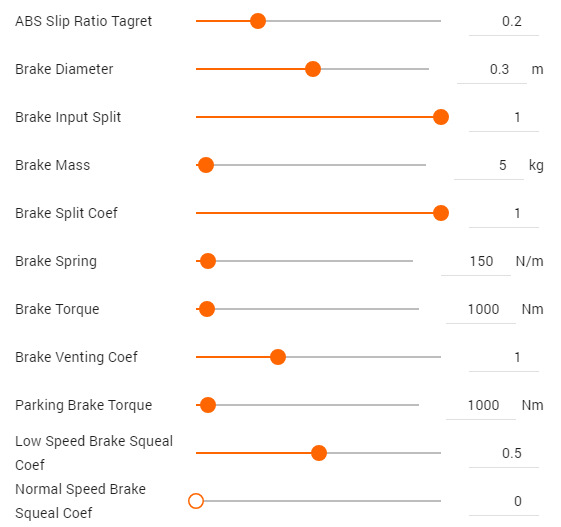Select the Normal Speed Brake Squeal value field
561x527 pixels.
504,501
